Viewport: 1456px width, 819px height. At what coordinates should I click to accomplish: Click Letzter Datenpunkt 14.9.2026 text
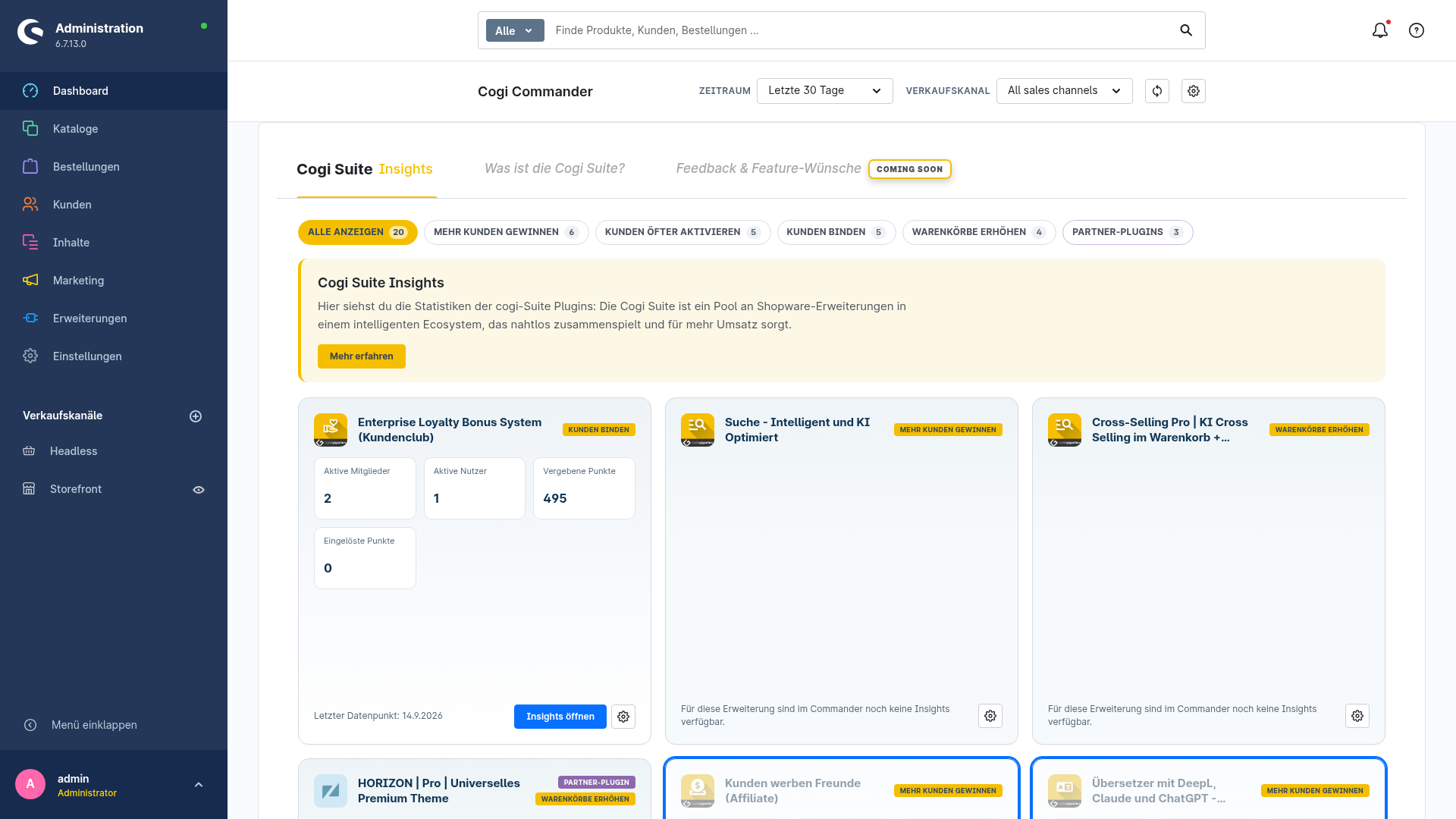click(378, 716)
